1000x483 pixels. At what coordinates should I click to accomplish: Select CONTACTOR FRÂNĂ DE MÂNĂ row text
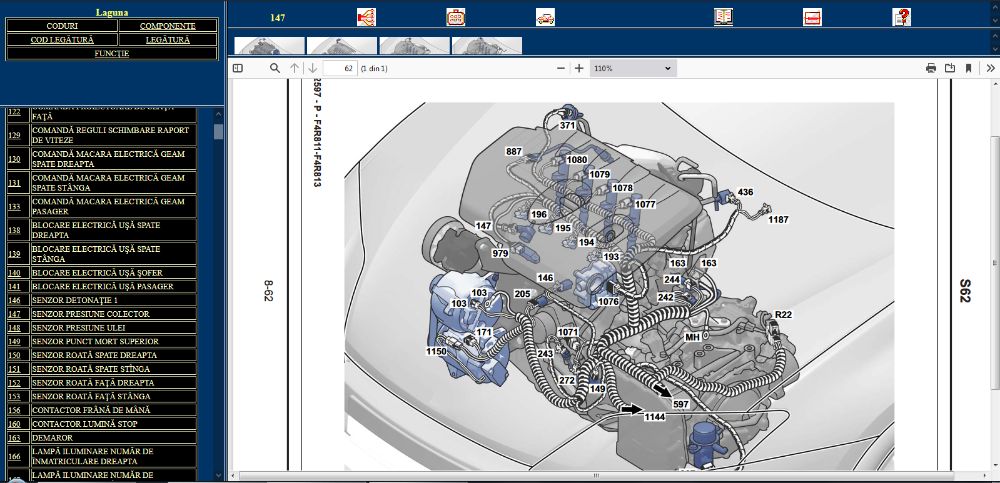pos(91,410)
